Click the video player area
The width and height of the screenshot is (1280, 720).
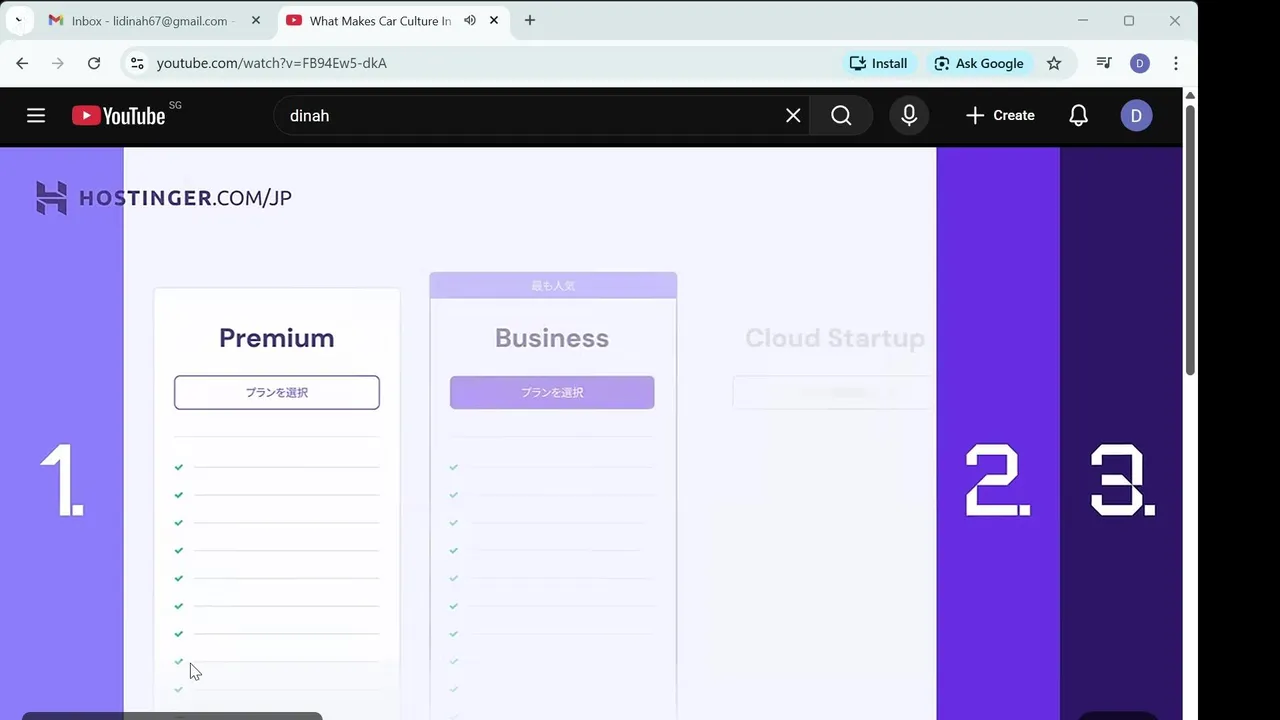pyautogui.click(x=591, y=433)
